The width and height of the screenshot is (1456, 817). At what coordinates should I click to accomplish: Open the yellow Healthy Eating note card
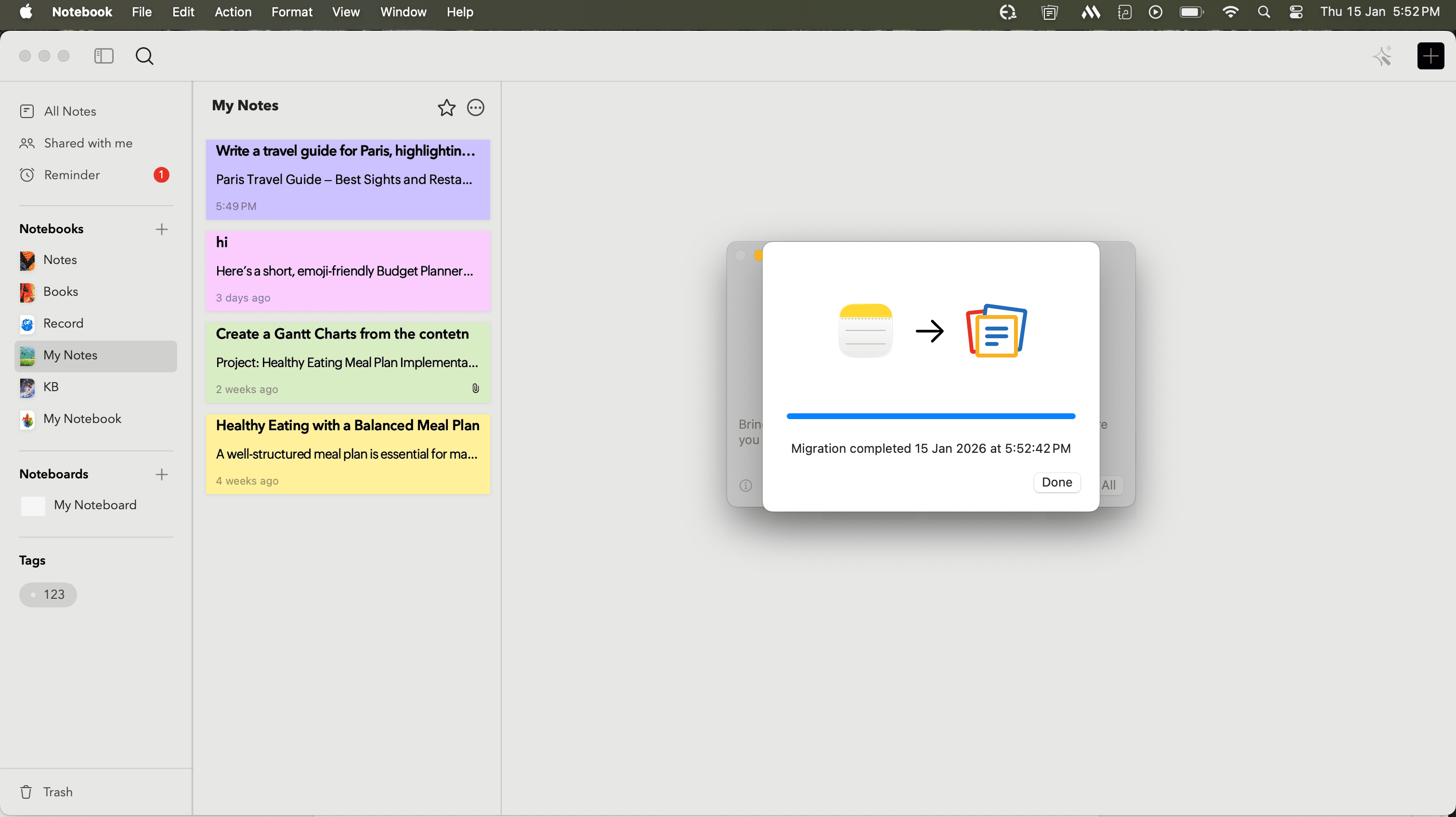coord(348,453)
